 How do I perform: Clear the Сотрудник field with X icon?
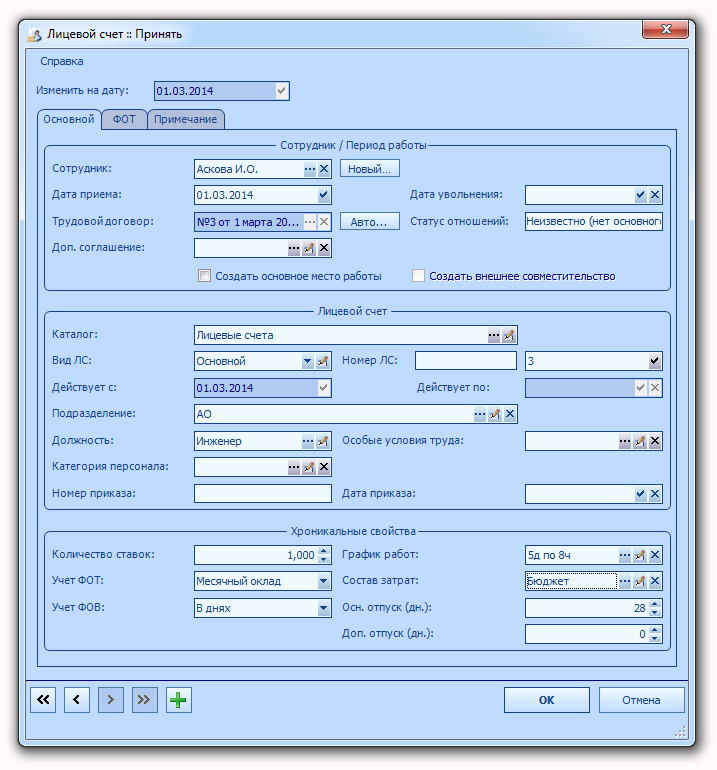tap(324, 169)
